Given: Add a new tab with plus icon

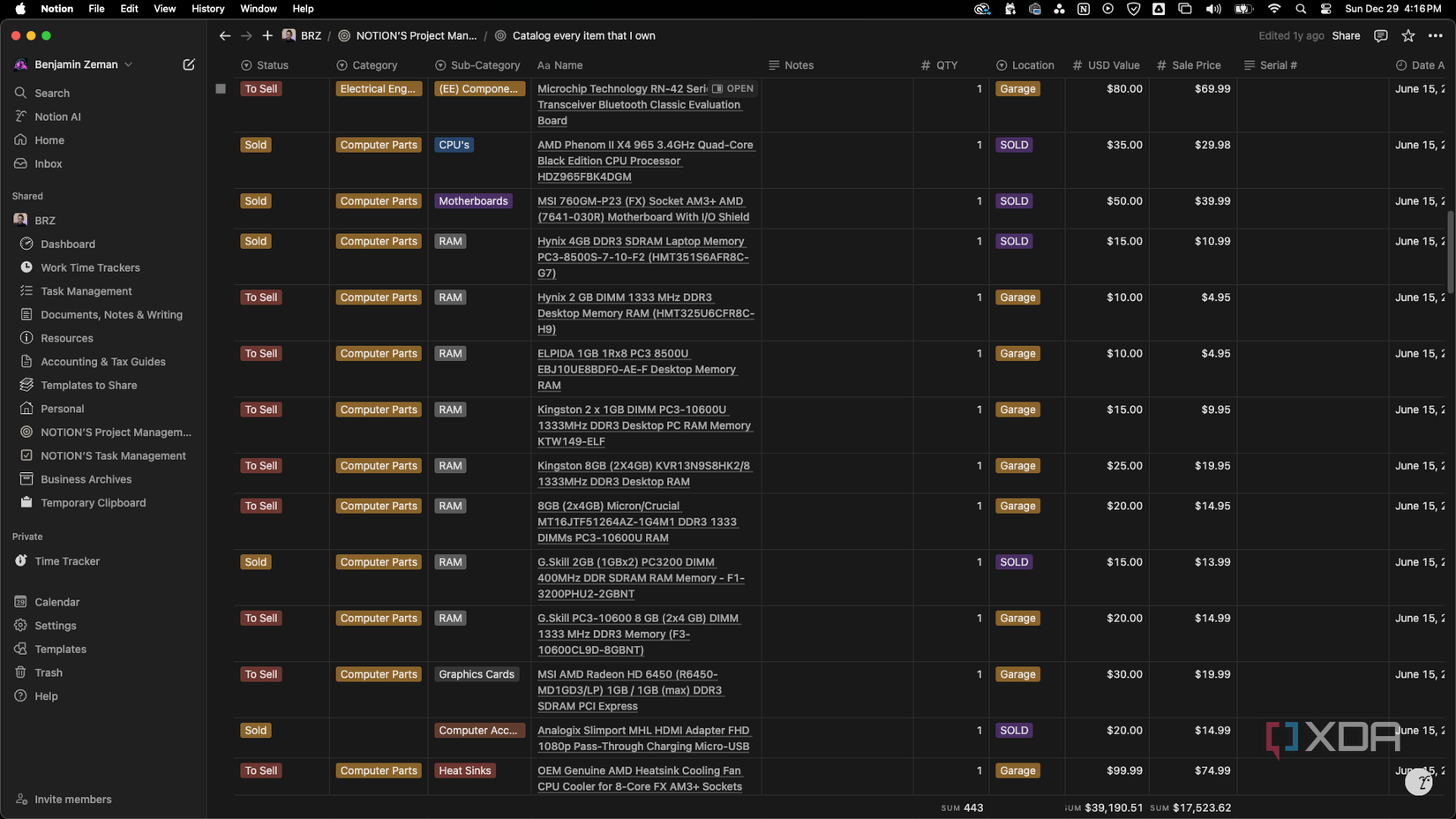Looking at the screenshot, I should (267, 36).
